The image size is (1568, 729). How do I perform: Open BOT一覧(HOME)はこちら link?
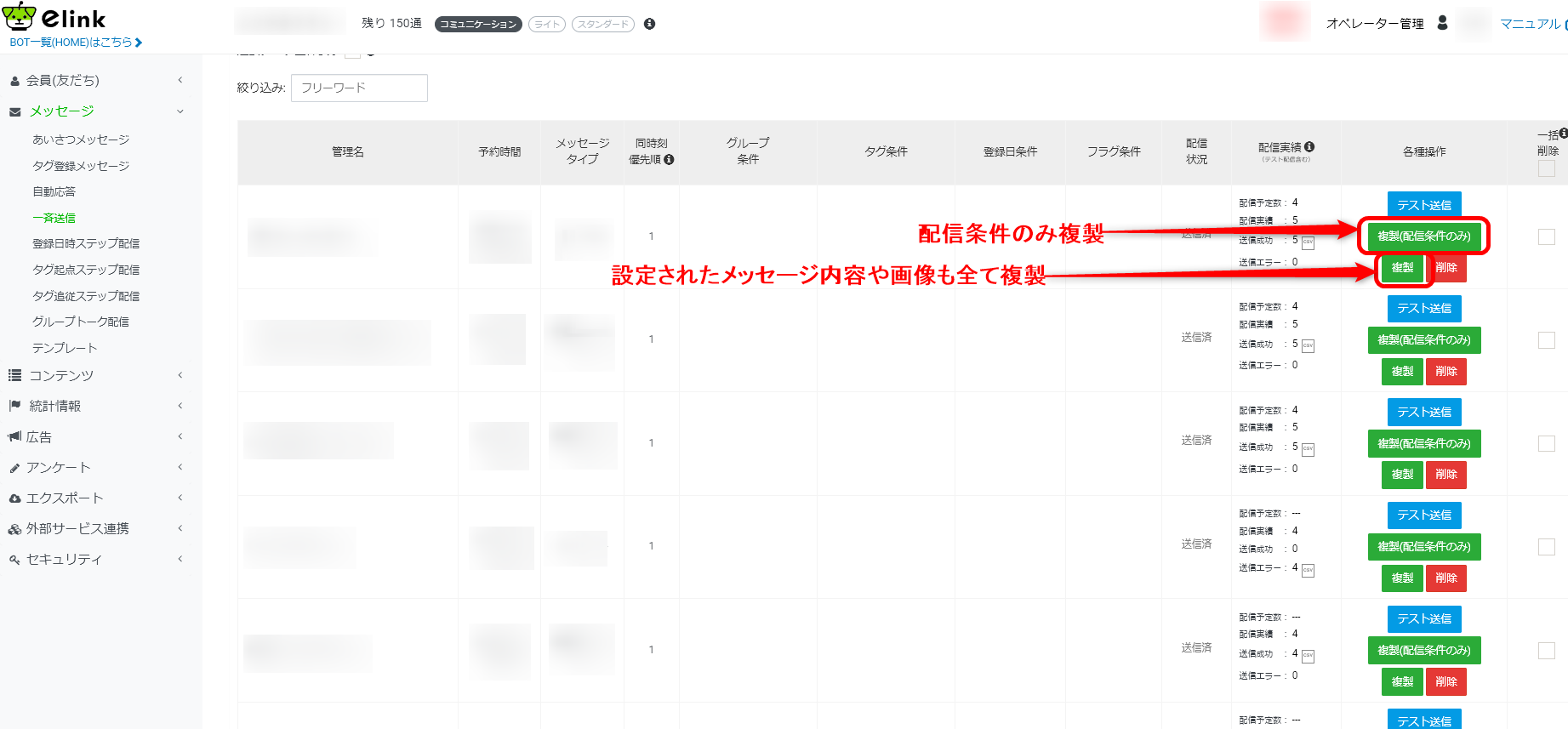[x=76, y=42]
